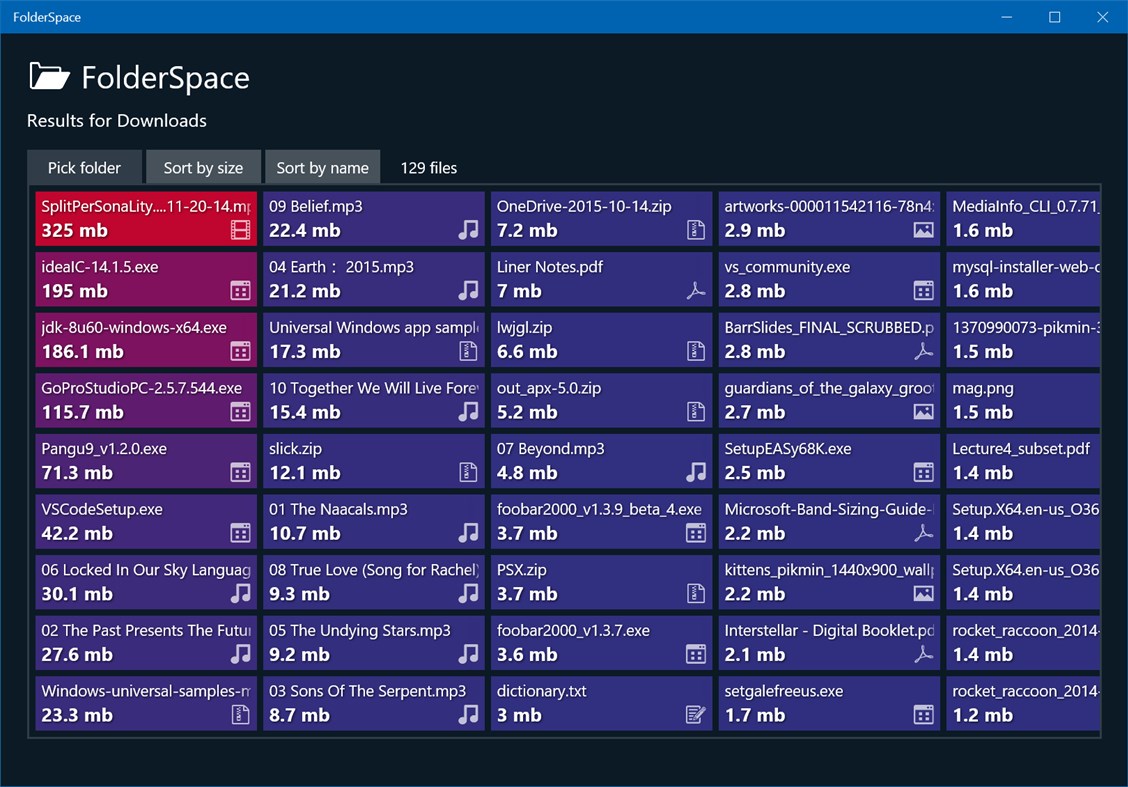Screen dimensions: 1128x787
Task: Click the PDF icon on Interstellar Digital Booklet
Action: click(x=923, y=654)
